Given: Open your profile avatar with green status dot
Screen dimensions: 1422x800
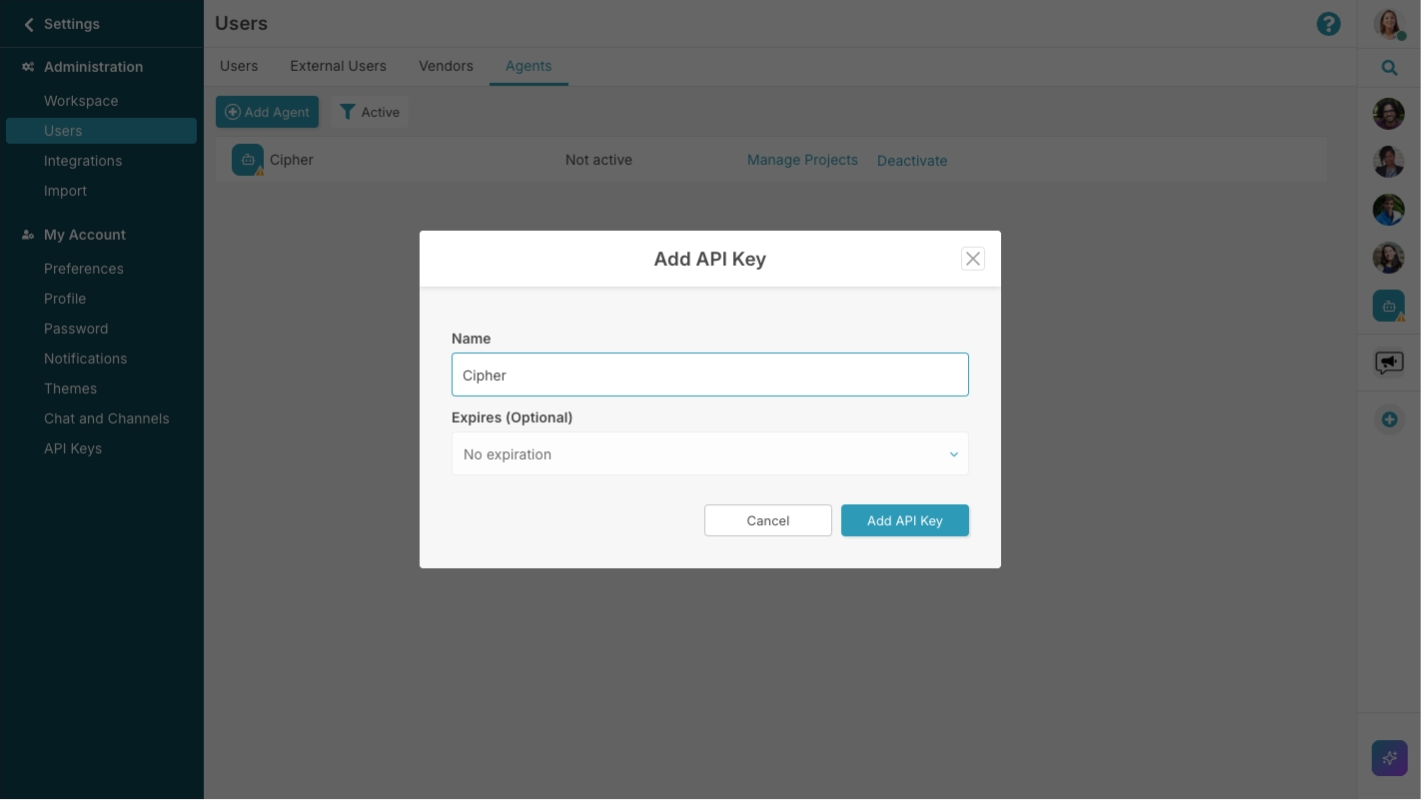Looking at the screenshot, I should pos(1389,24).
